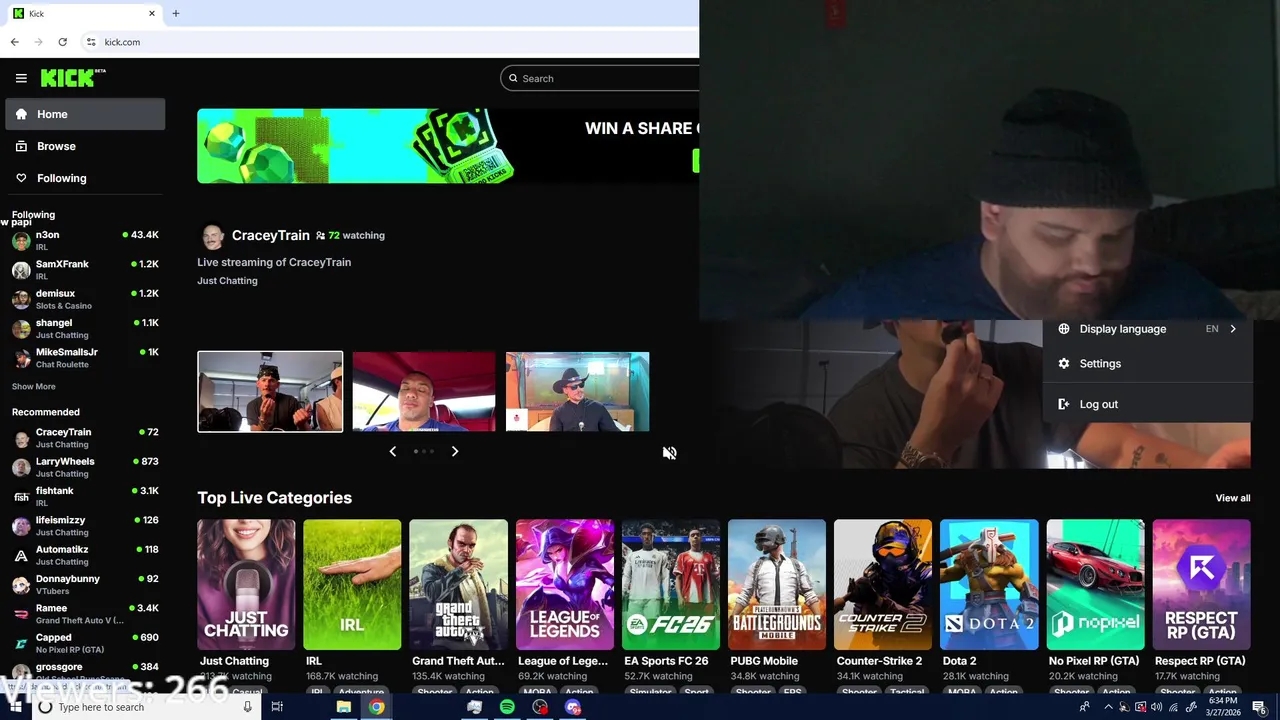Open Donnaybunny VTubers channel
The image size is (1280, 720).
pyautogui.click(x=85, y=584)
